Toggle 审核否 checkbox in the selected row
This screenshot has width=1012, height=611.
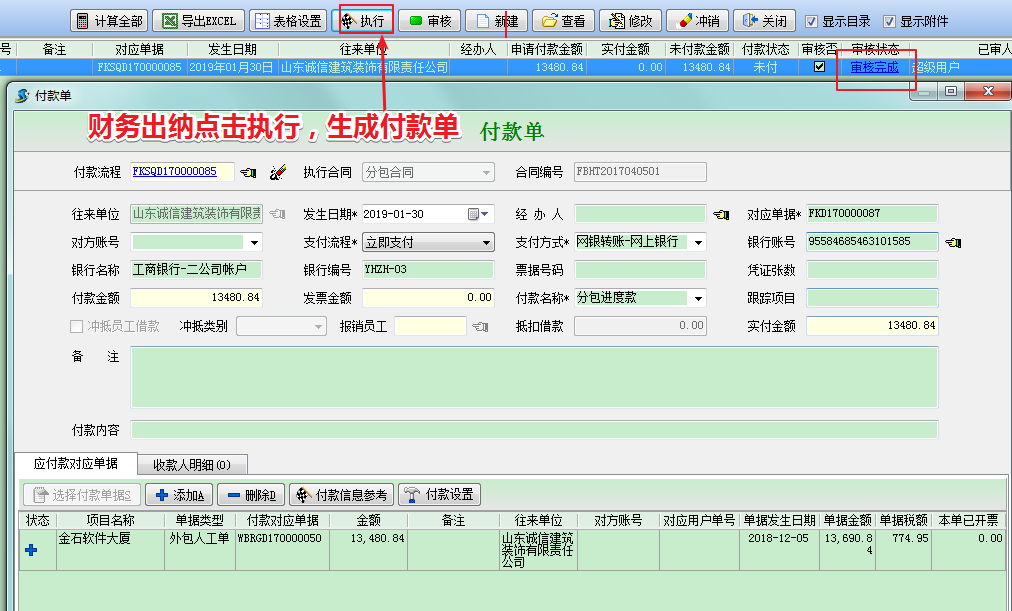pos(820,66)
